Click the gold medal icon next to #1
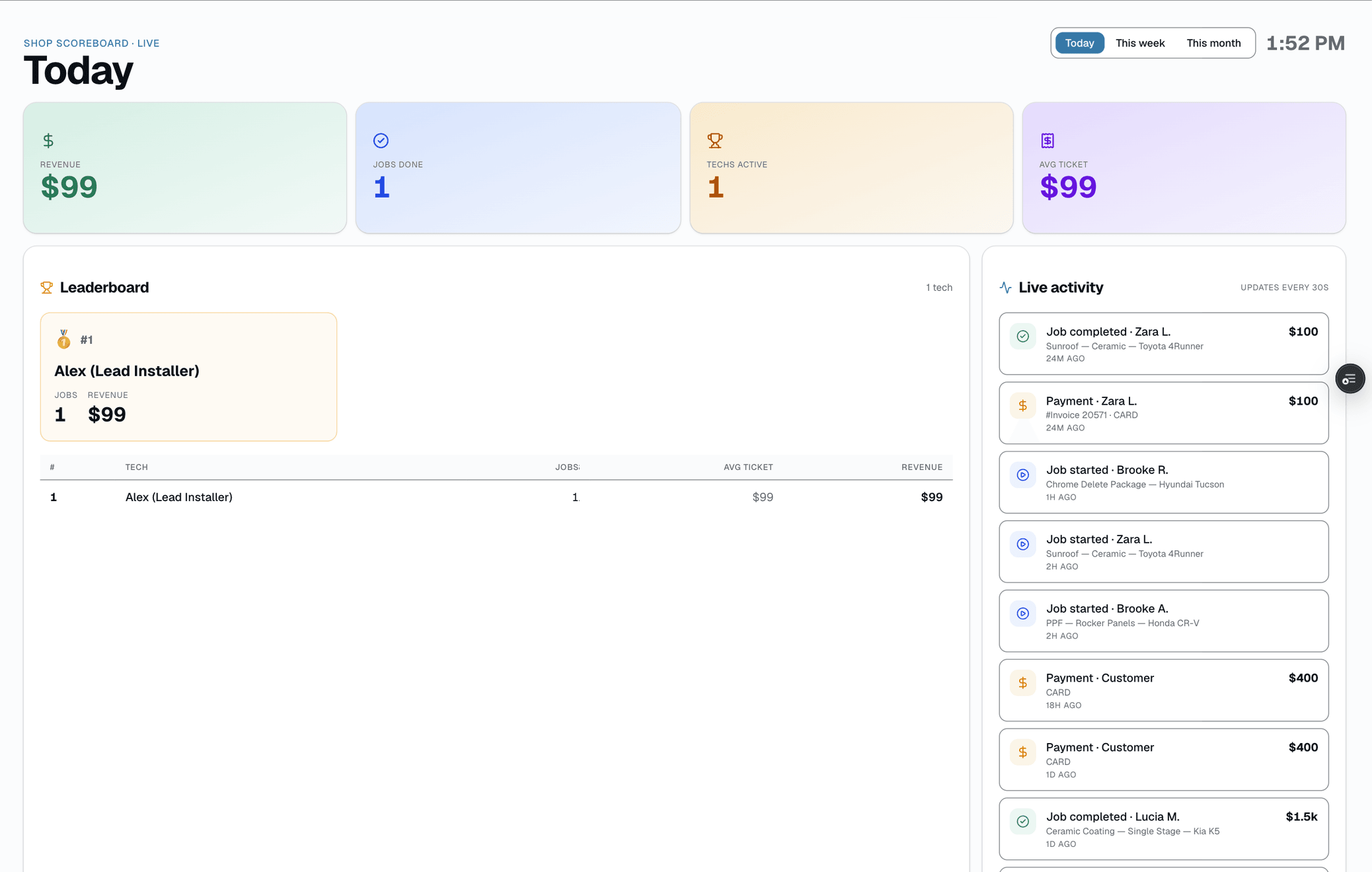Viewport: 1372px width, 872px height. click(63, 339)
